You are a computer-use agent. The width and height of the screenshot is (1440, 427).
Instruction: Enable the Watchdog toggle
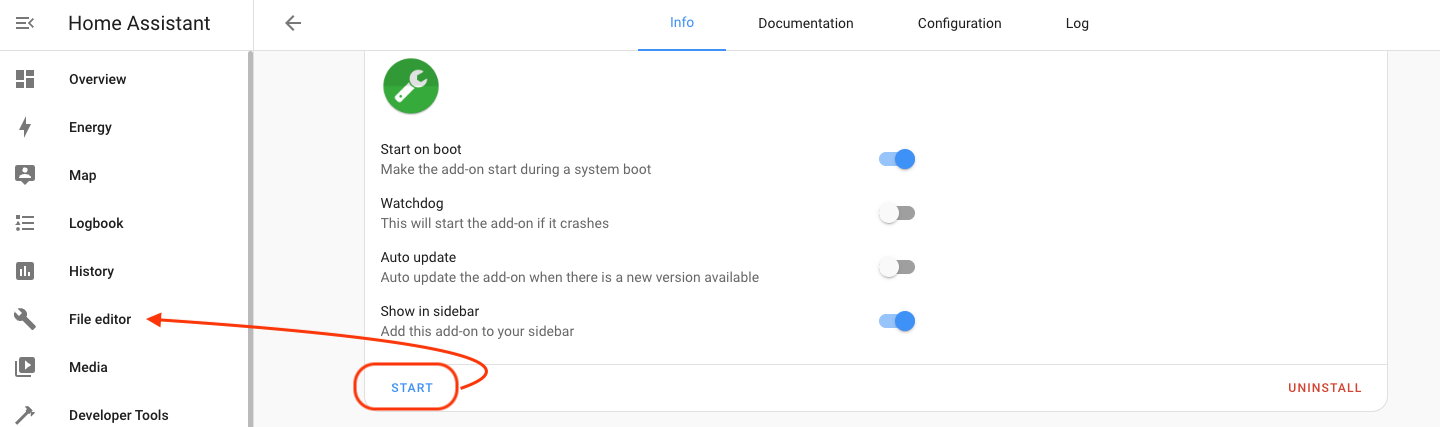pos(897,213)
